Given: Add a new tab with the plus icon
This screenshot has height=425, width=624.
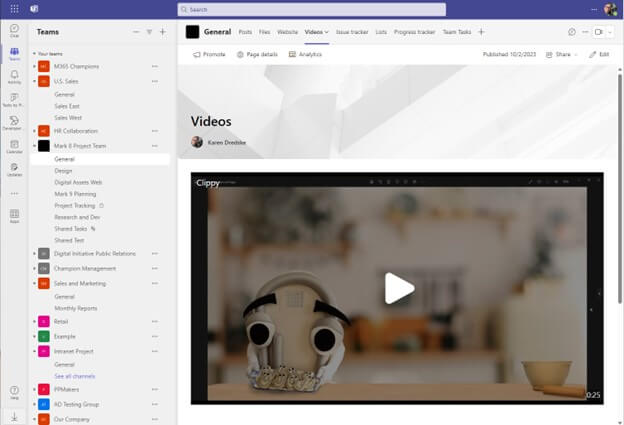Looking at the screenshot, I should point(481,32).
